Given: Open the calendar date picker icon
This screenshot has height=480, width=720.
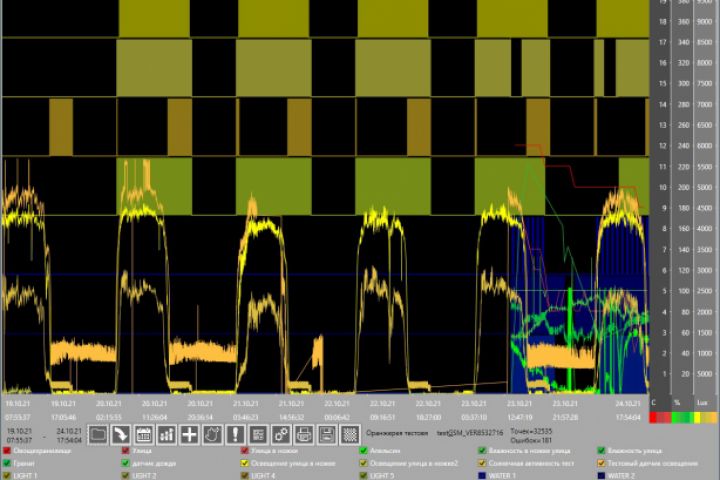Looking at the screenshot, I should (x=144, y=435).
